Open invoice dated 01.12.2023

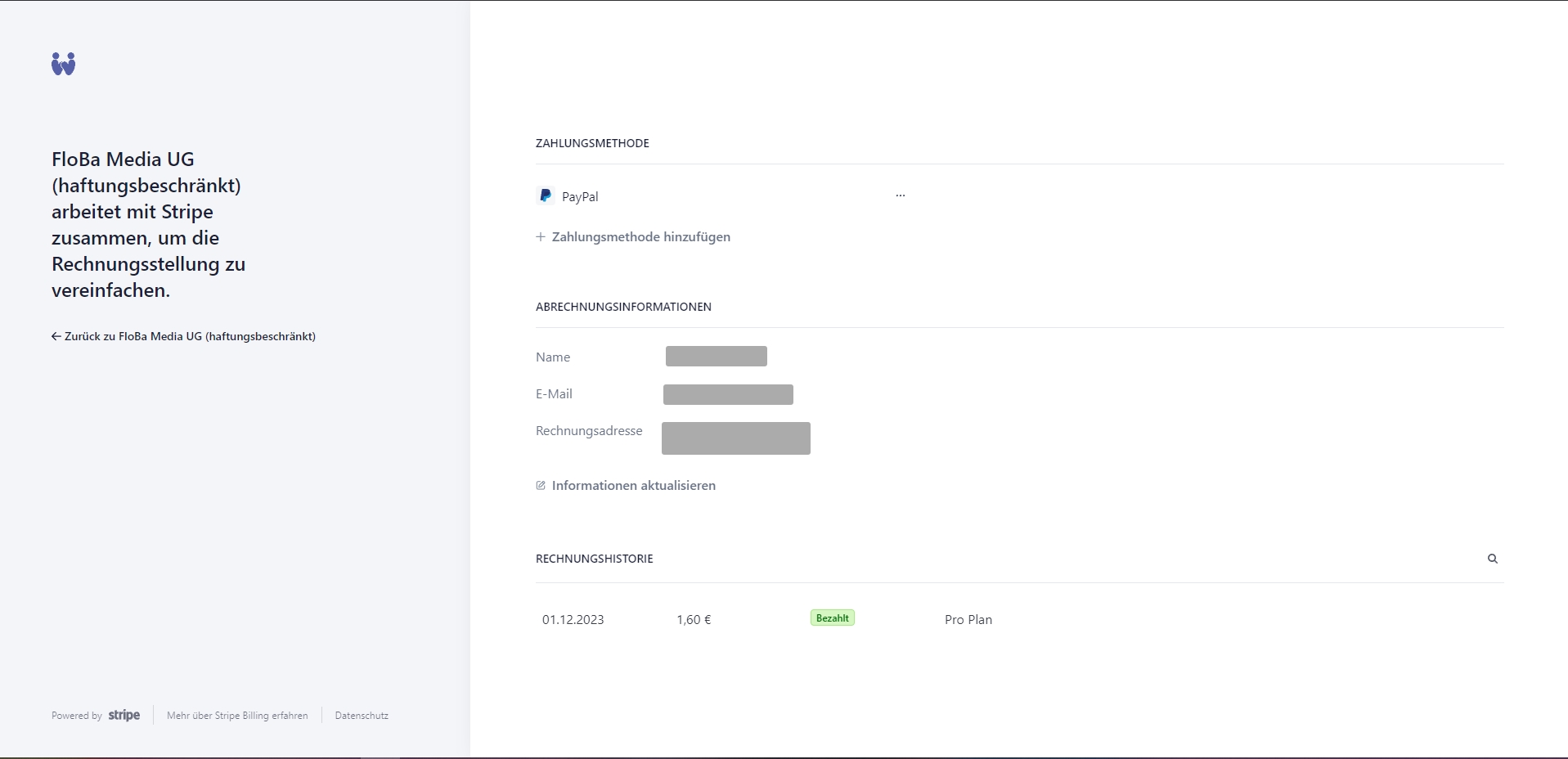click(x=573, y=620)
